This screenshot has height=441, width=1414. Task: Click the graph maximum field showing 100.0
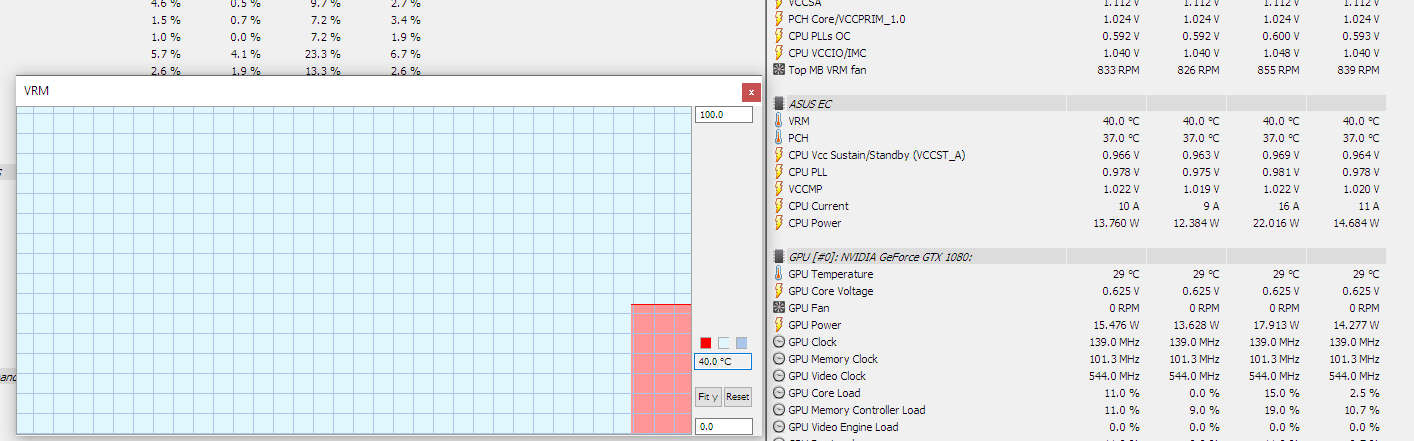point(723,115)
